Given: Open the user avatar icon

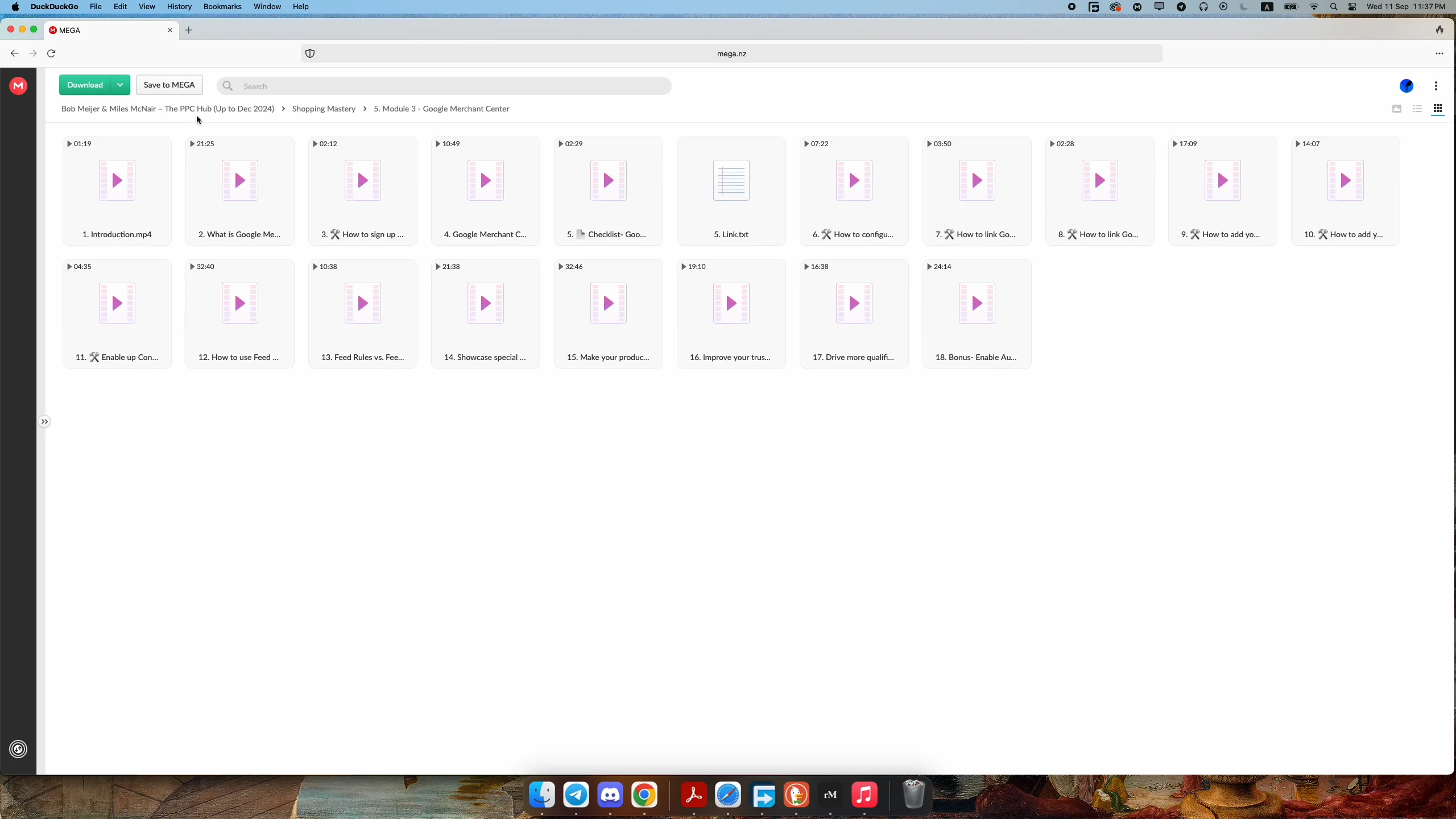Looking at the screenshot, I should (1406, 86).
